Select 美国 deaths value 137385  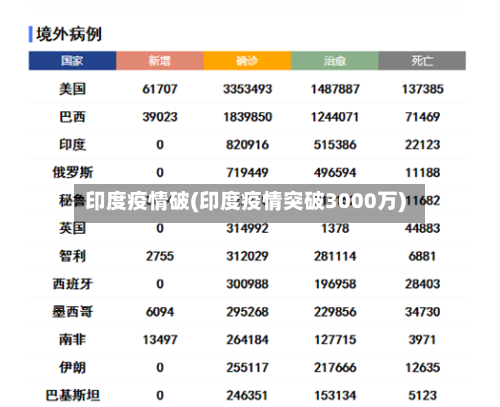click(x=422, y=89)
